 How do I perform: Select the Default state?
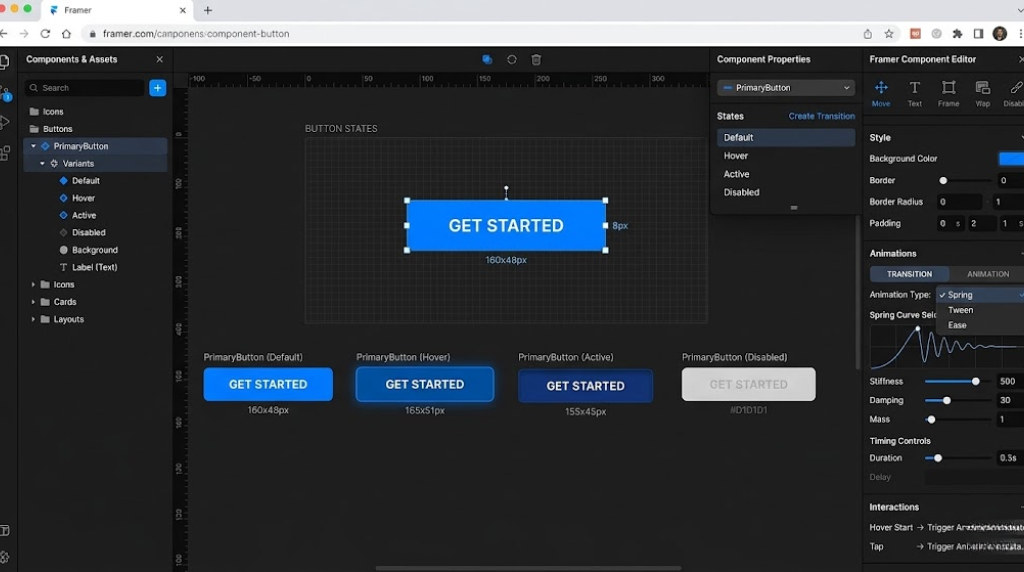pos(786,137)
